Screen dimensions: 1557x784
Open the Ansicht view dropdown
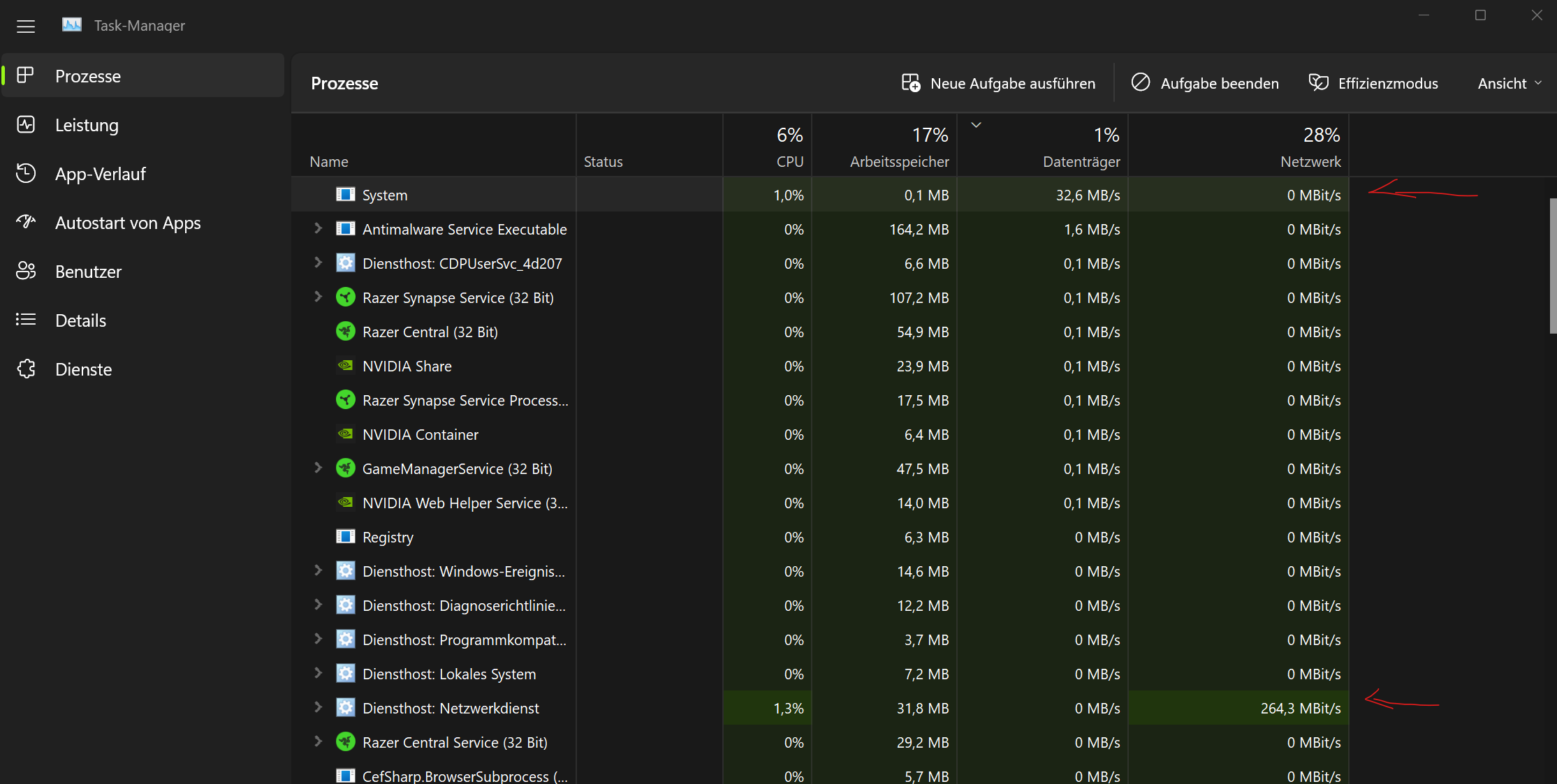(x=1509, y=83)
